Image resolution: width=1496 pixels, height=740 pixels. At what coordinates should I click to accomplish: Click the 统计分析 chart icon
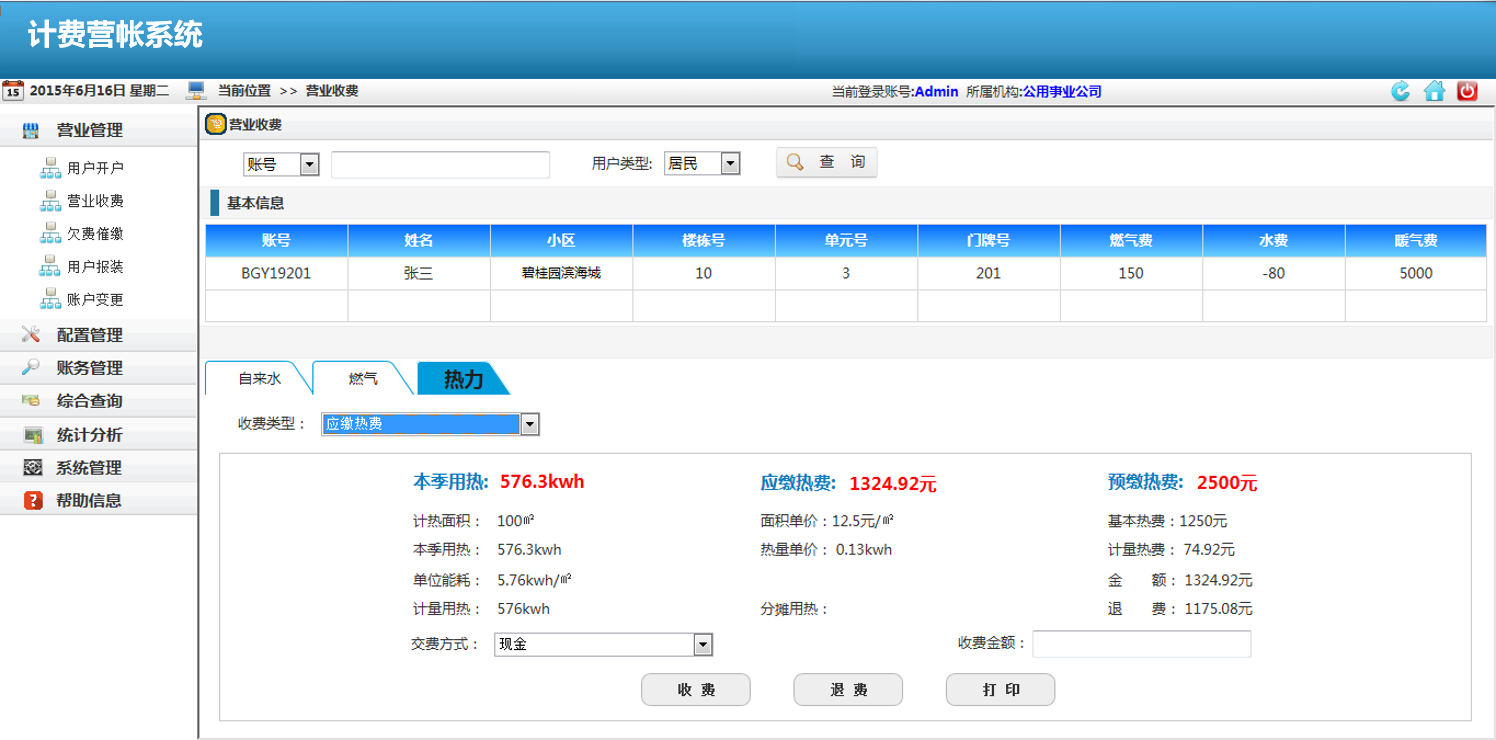(33, 435)
